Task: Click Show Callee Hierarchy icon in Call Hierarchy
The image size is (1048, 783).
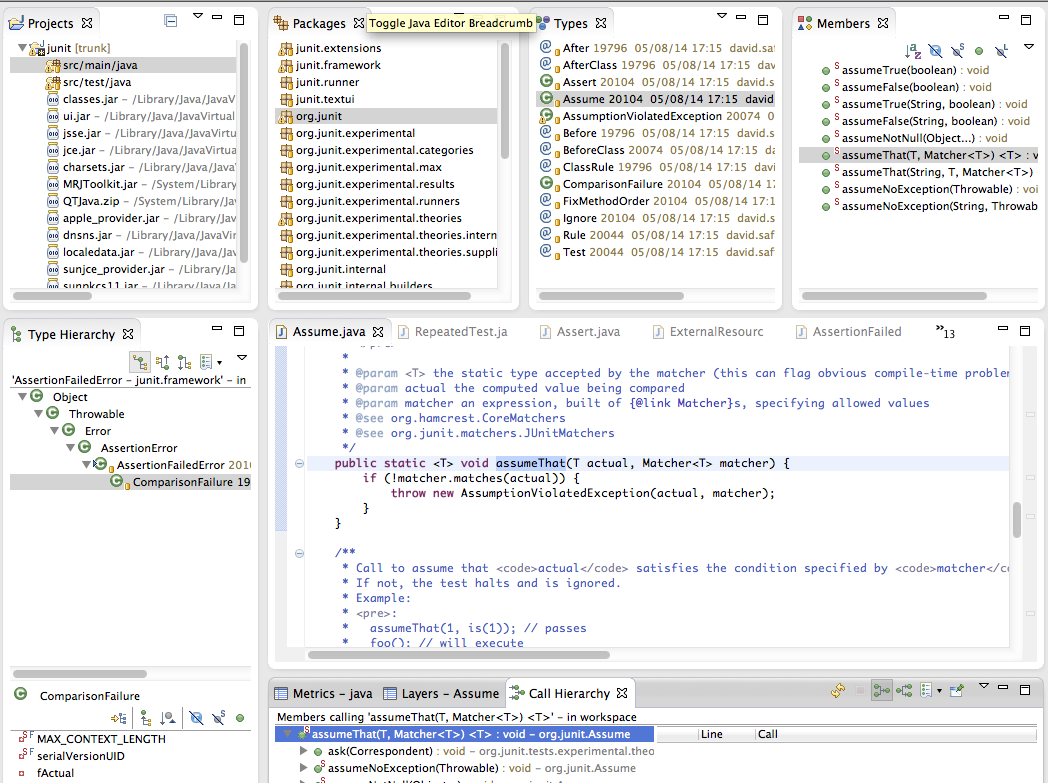Action: pyautogui.click(x=904, y=691)
